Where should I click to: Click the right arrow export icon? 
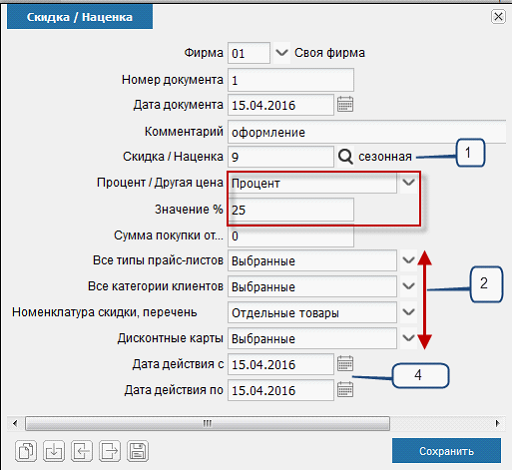(x=110, y=451)
